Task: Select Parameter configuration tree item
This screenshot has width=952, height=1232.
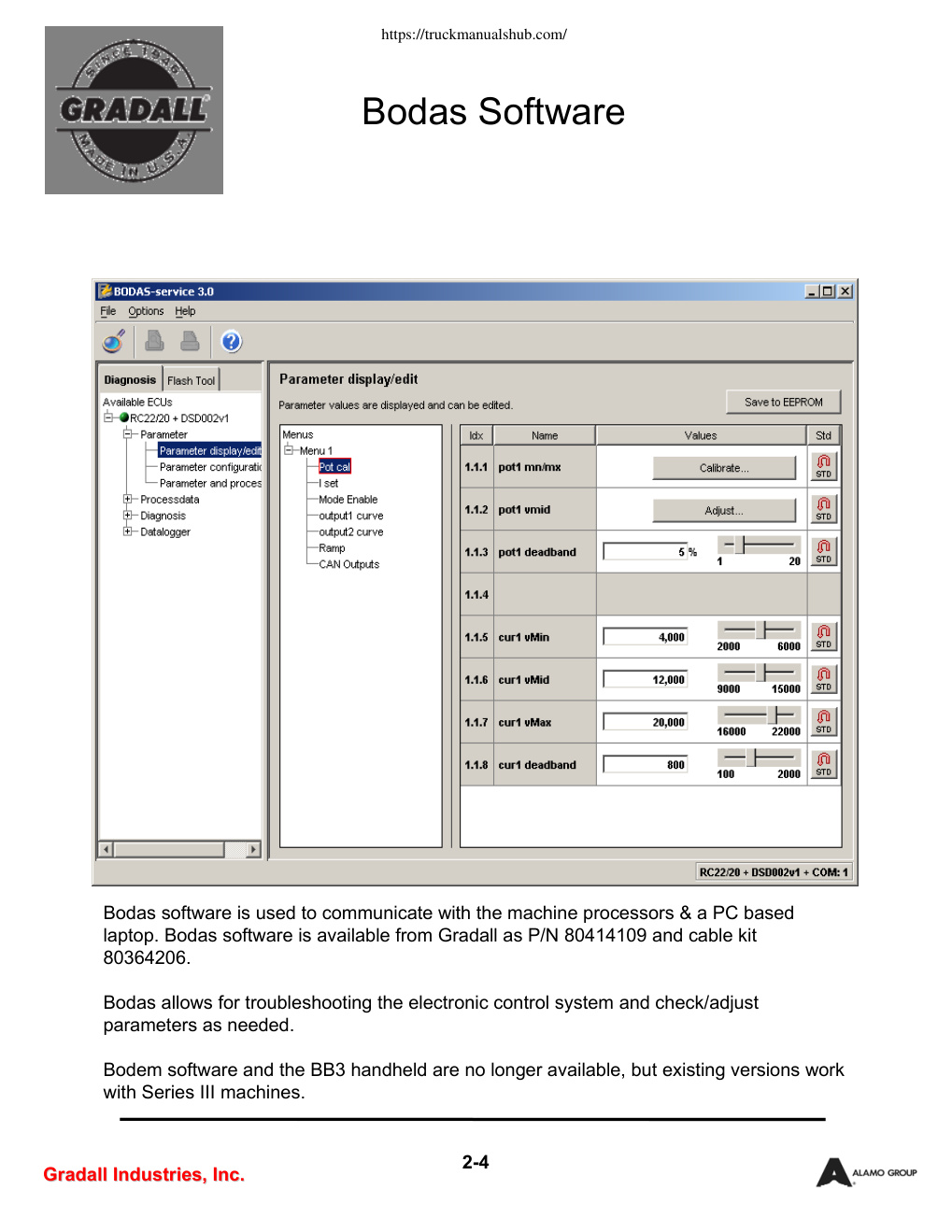Action: point(210,467)
